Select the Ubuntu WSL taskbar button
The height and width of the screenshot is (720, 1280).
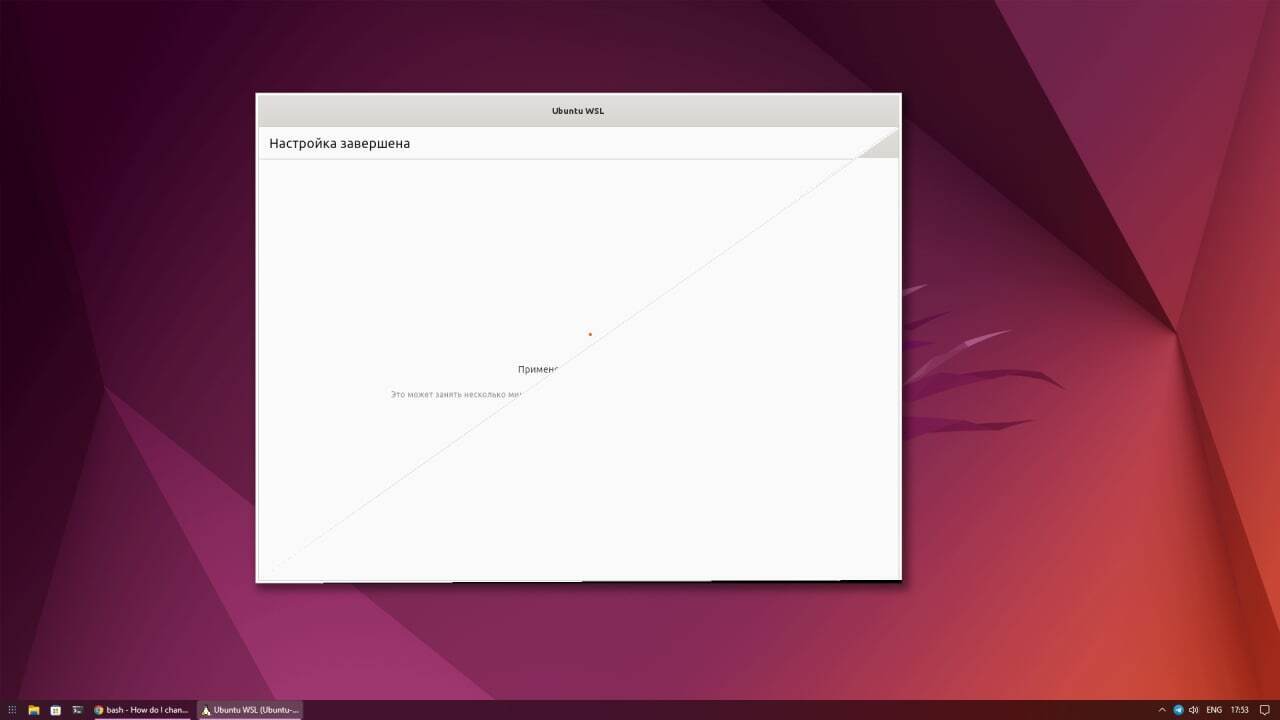pyautogui.click(x=250, y=710)
